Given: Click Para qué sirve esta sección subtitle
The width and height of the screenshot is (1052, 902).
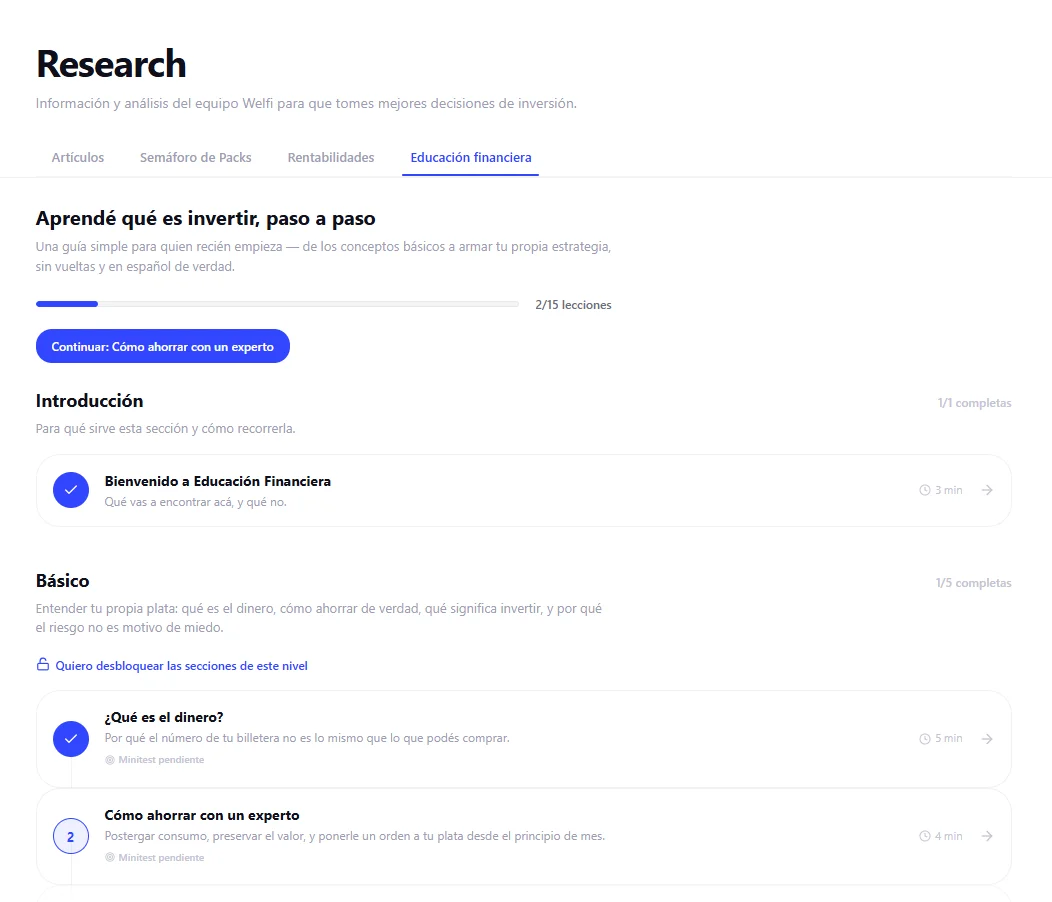Looking at the screenshot, I should click(165, 428).
